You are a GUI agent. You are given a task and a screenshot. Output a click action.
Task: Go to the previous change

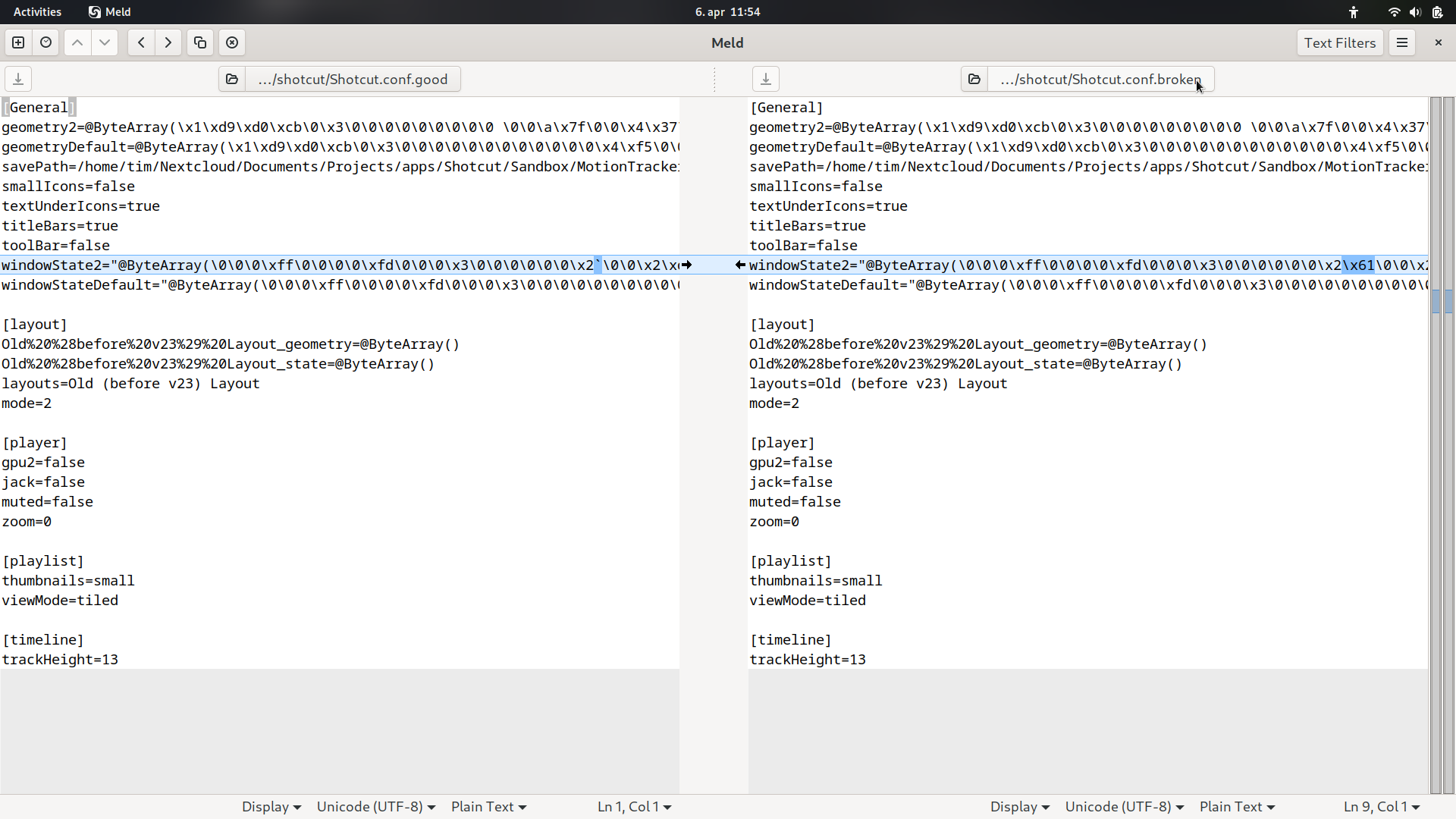[77, 42]
